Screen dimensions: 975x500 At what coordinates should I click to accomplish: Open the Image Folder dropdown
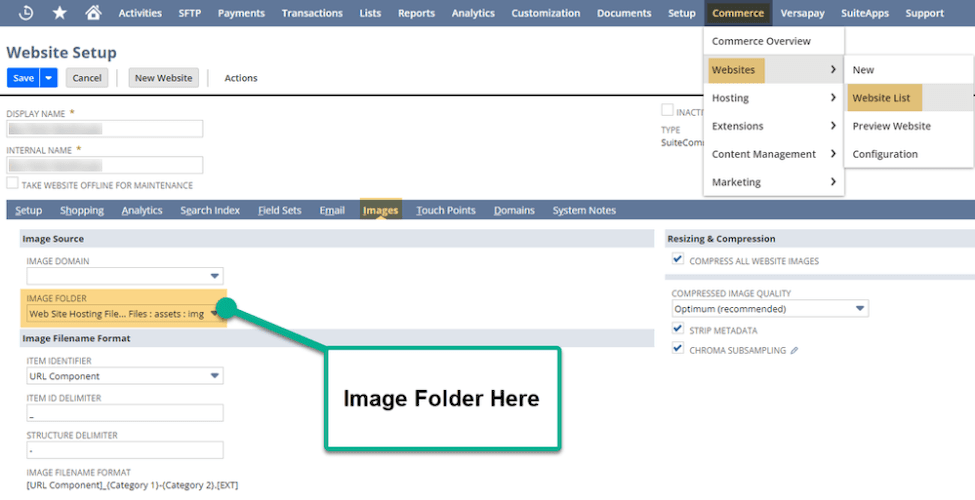(x=125, y=314)
